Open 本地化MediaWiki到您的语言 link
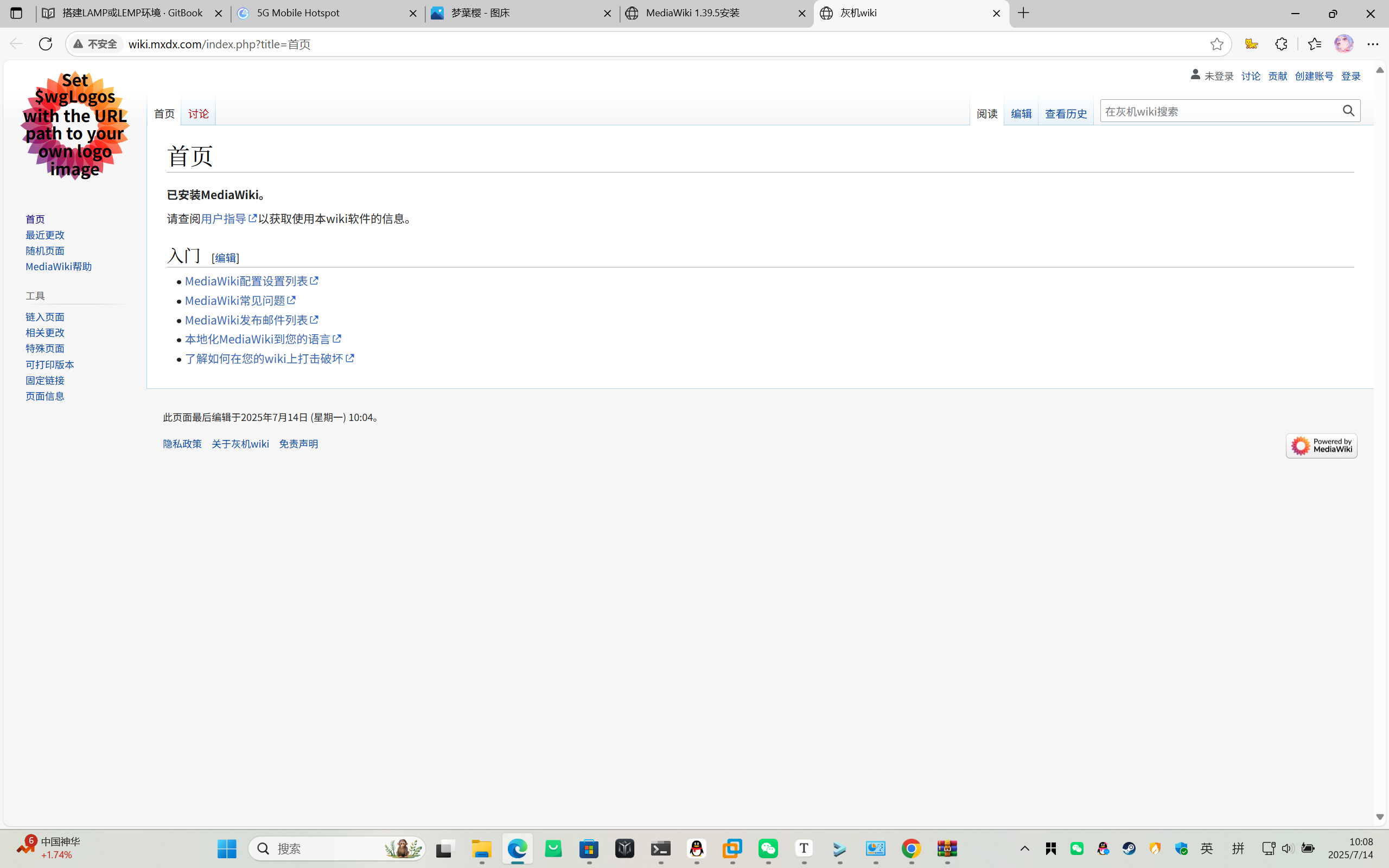Viewport: 1389px width, 868px height. click(x=263, y=339)
